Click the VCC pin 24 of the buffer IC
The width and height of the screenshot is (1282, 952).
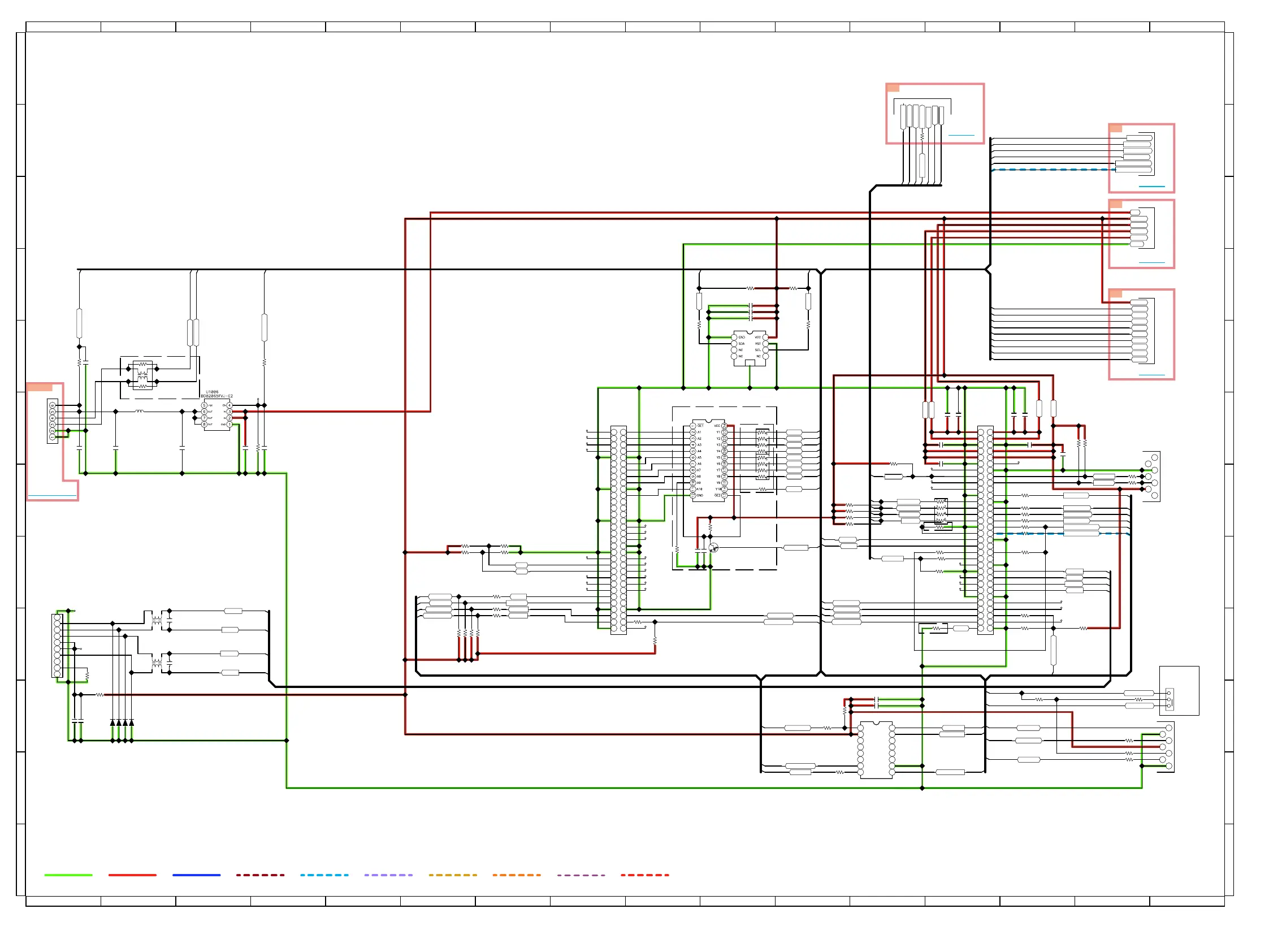point(724,426)
